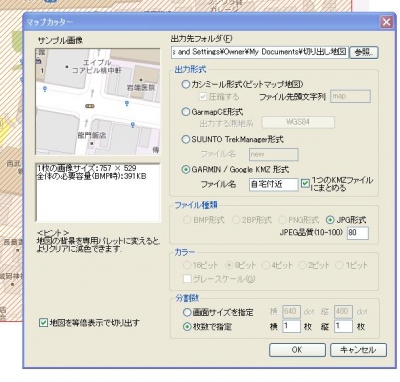Toggle グレースケール checkbox
This screenshot has width=400, height=382.
pyautogui.click(x=187, y=279)
